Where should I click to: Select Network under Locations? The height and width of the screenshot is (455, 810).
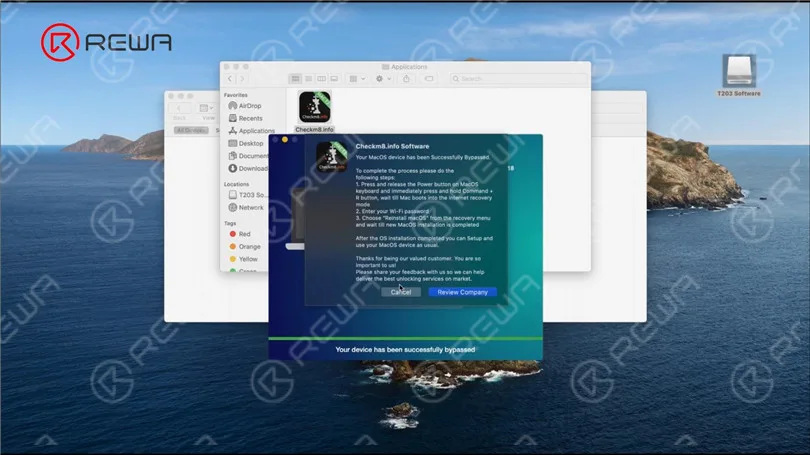coord(246,207)
